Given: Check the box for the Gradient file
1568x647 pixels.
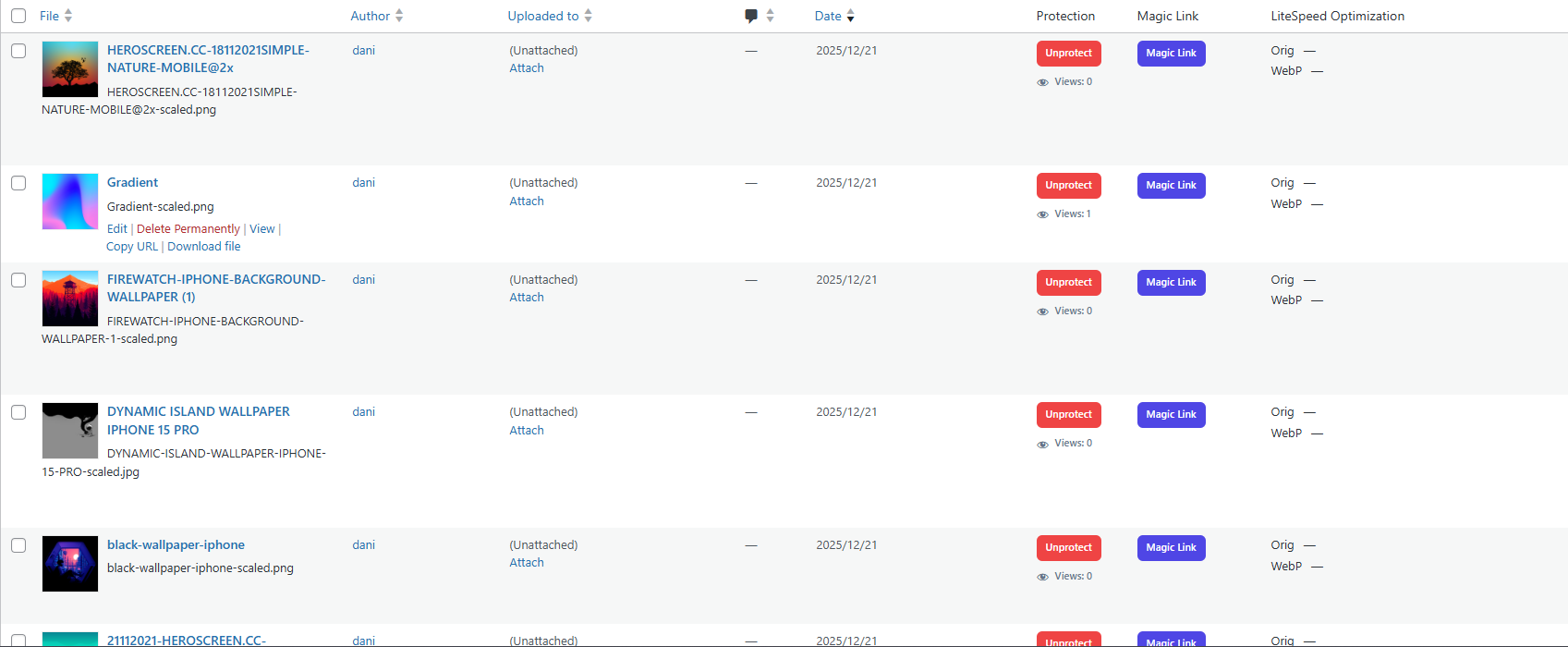Looking at the screenshot, I should pyautogui.click(x=18, y=183).
